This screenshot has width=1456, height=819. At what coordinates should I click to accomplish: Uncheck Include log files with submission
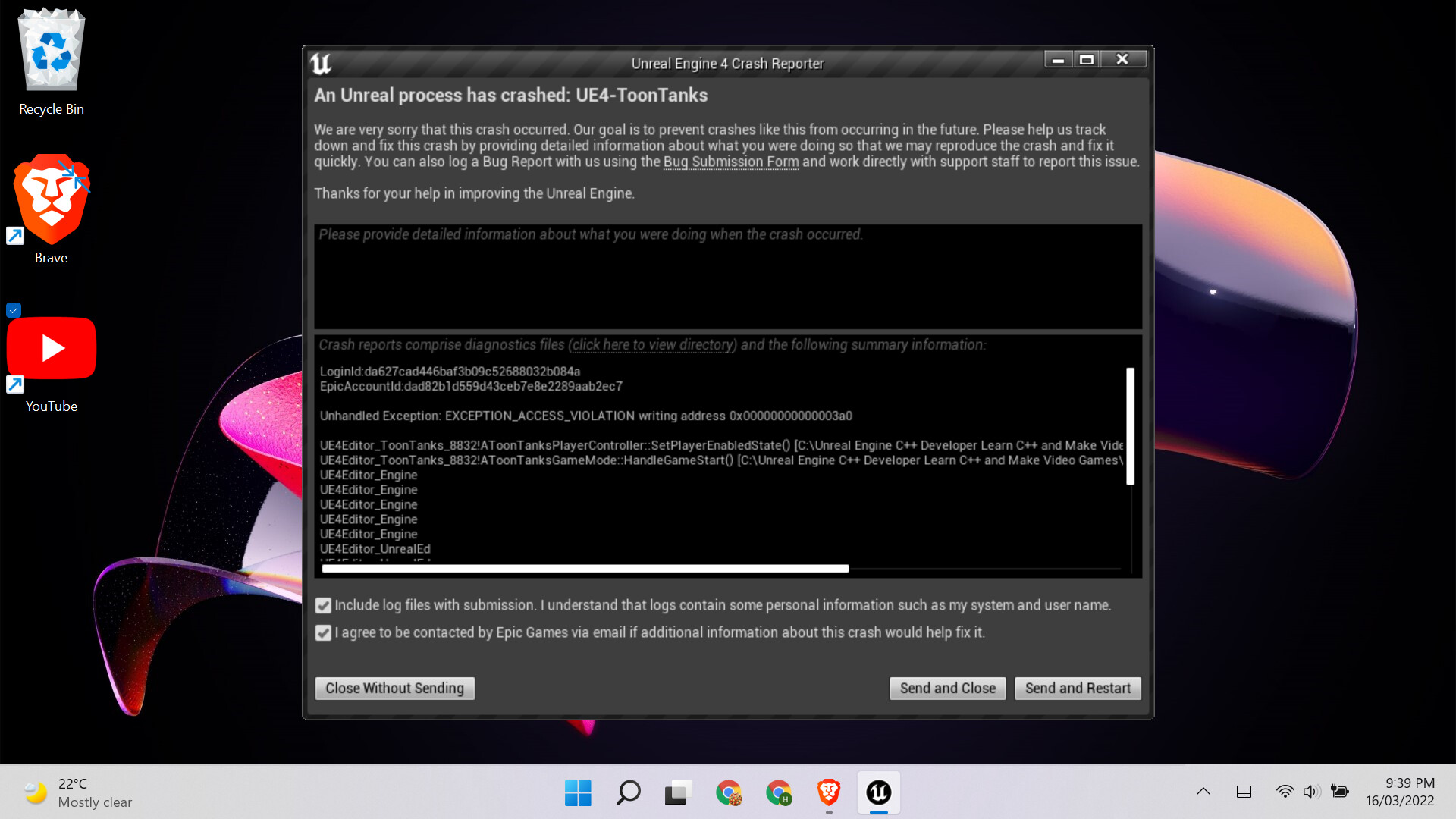[x=324, y=605]
